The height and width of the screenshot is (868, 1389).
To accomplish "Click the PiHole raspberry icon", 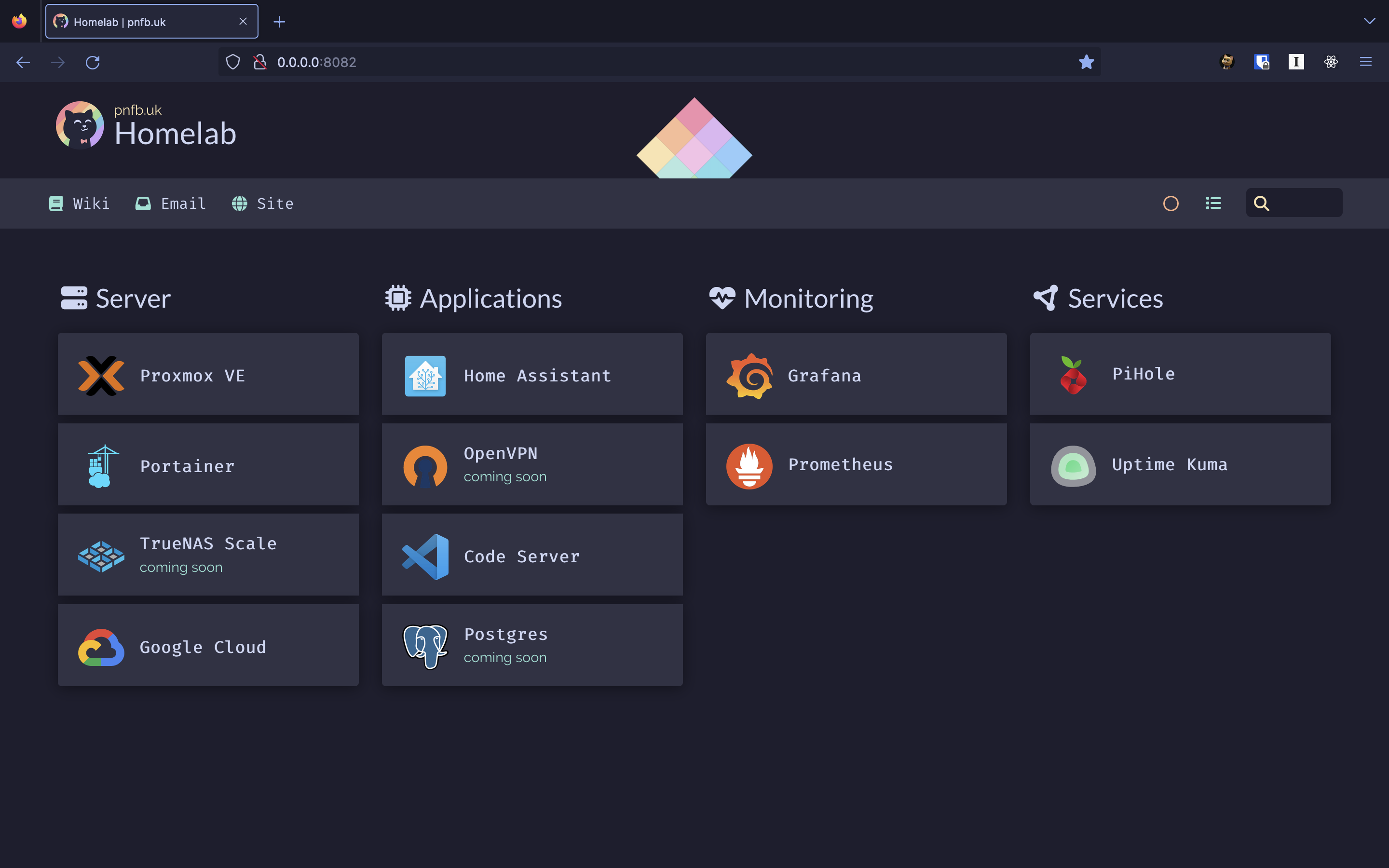I will 1073,376.
